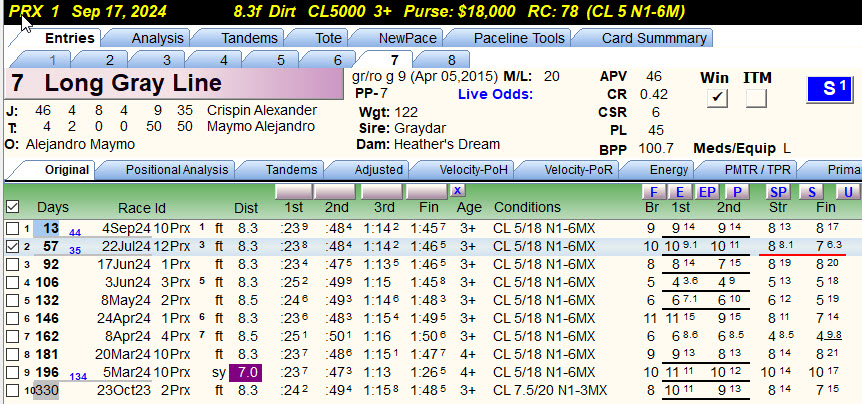Check the paceline 7 checkbox for 8Apr24
862x404 pixels.
pyautogui.click(x=12, y=337)
